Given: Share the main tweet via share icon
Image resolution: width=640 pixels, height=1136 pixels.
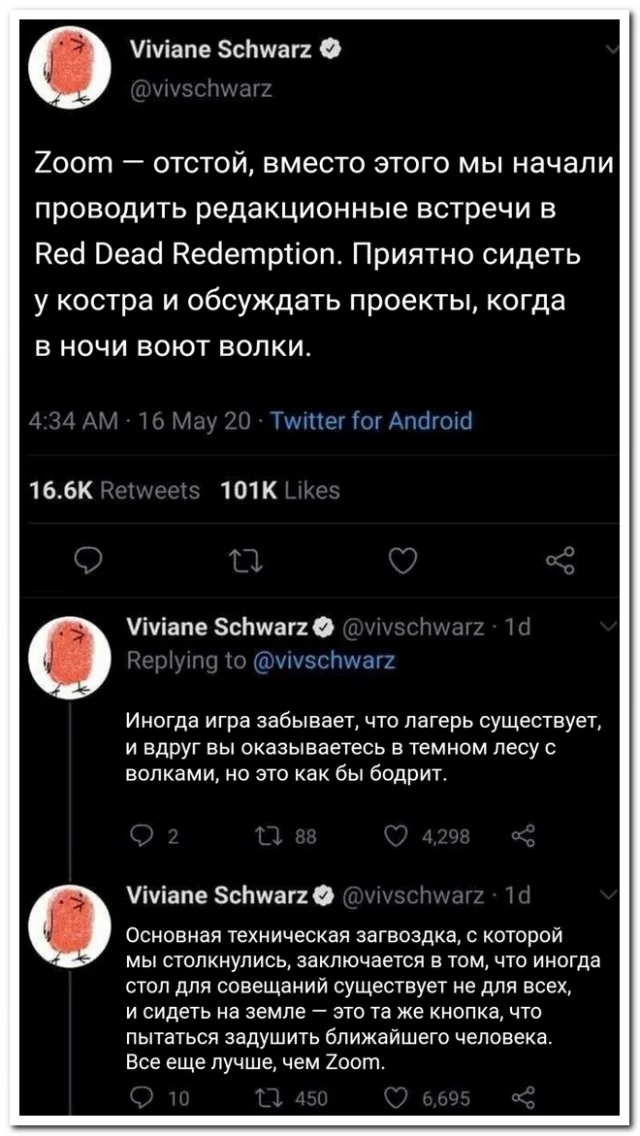Looking at the screenshot, I should pyautogui.click(x=561, y=565).
